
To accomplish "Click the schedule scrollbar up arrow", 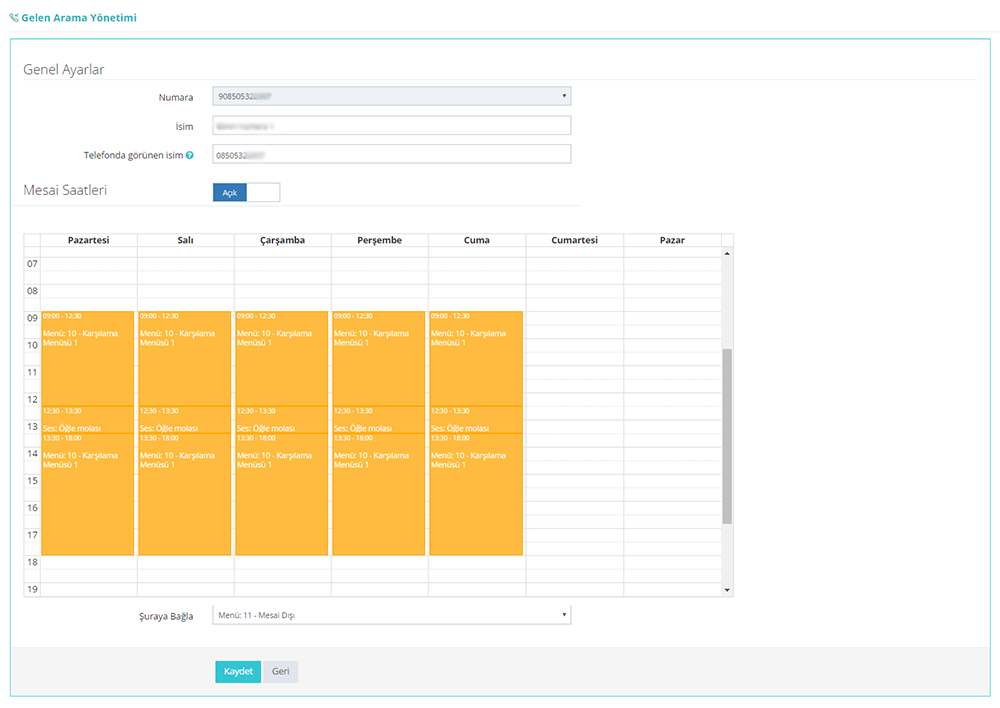I will (727, 254).
